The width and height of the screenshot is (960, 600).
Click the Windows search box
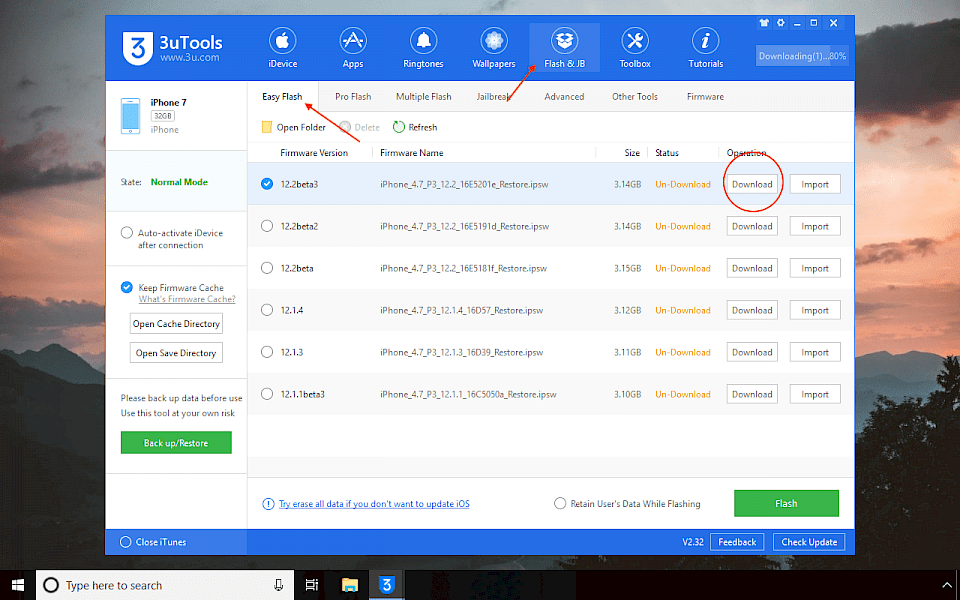point(165,585)
